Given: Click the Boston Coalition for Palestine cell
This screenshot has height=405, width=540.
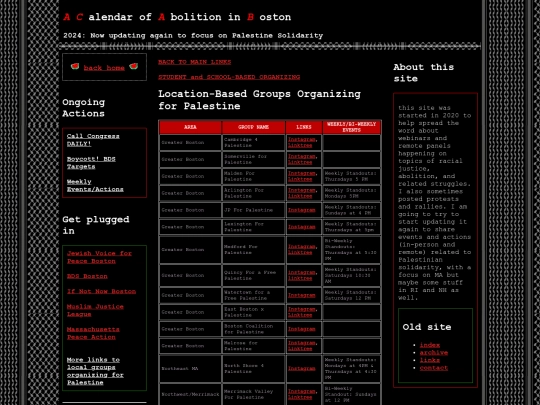Looking at the screenshot, I should pos(253,329).
